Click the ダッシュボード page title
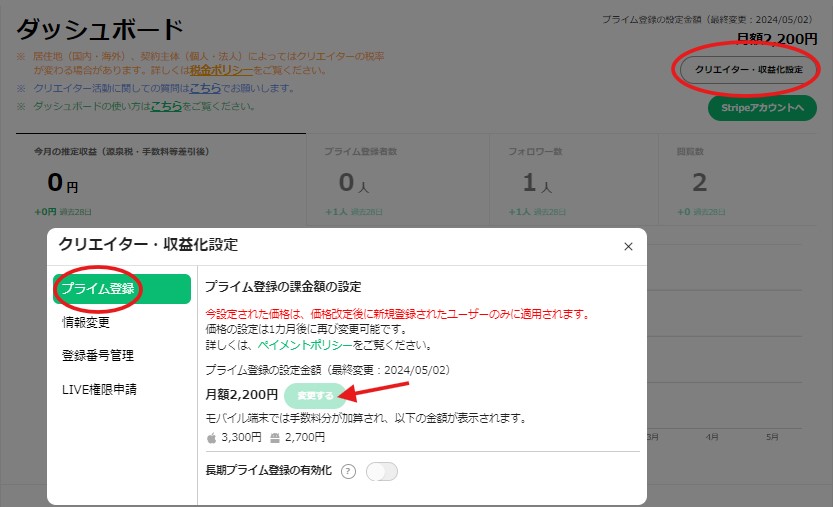The height and width of the screenshot is (507, 833). tap(100, 30)
